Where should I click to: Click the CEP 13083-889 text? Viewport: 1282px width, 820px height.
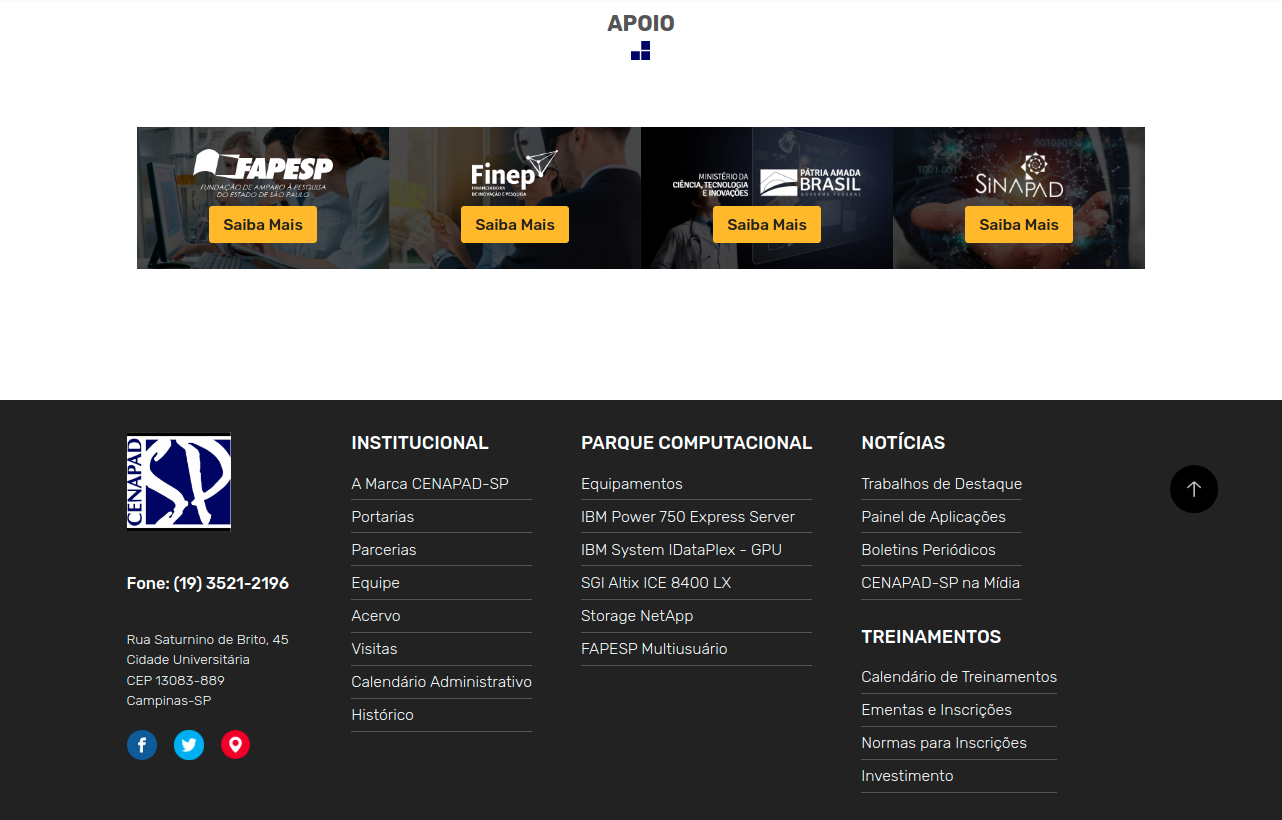pos(176,681)
